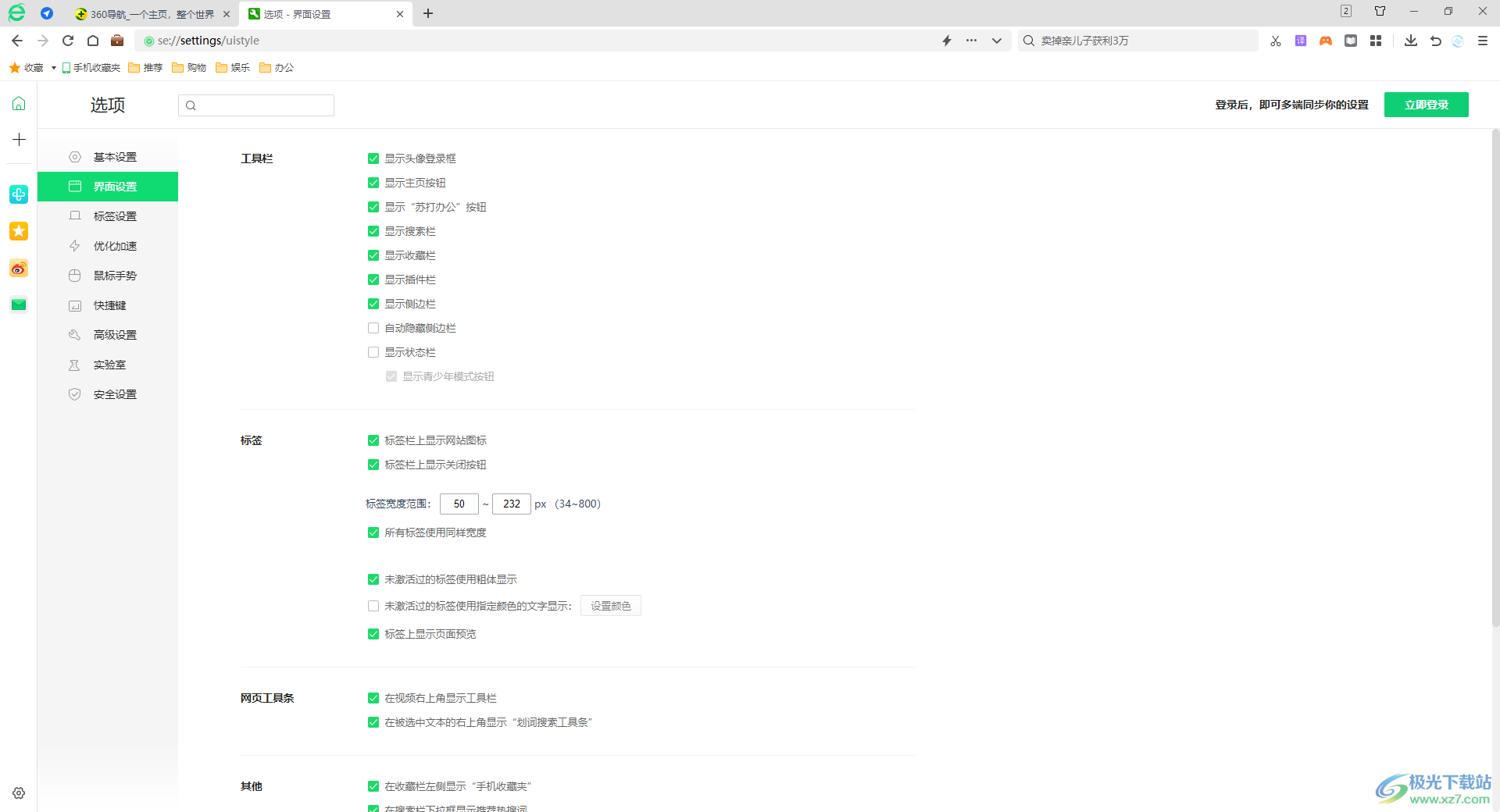
Task: Click the forward navigation arrow
Action: (43, 41)
